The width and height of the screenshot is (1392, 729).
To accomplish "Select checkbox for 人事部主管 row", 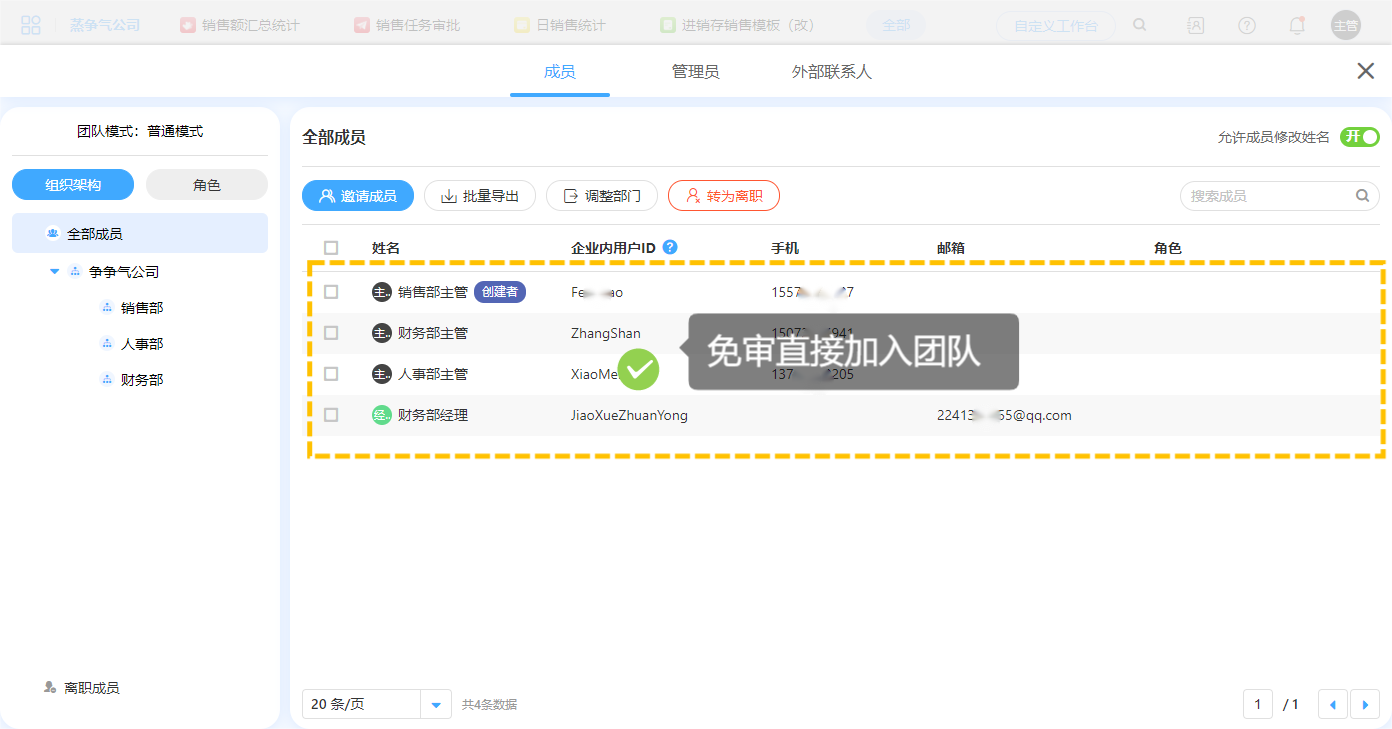I will tap(331, 374).
